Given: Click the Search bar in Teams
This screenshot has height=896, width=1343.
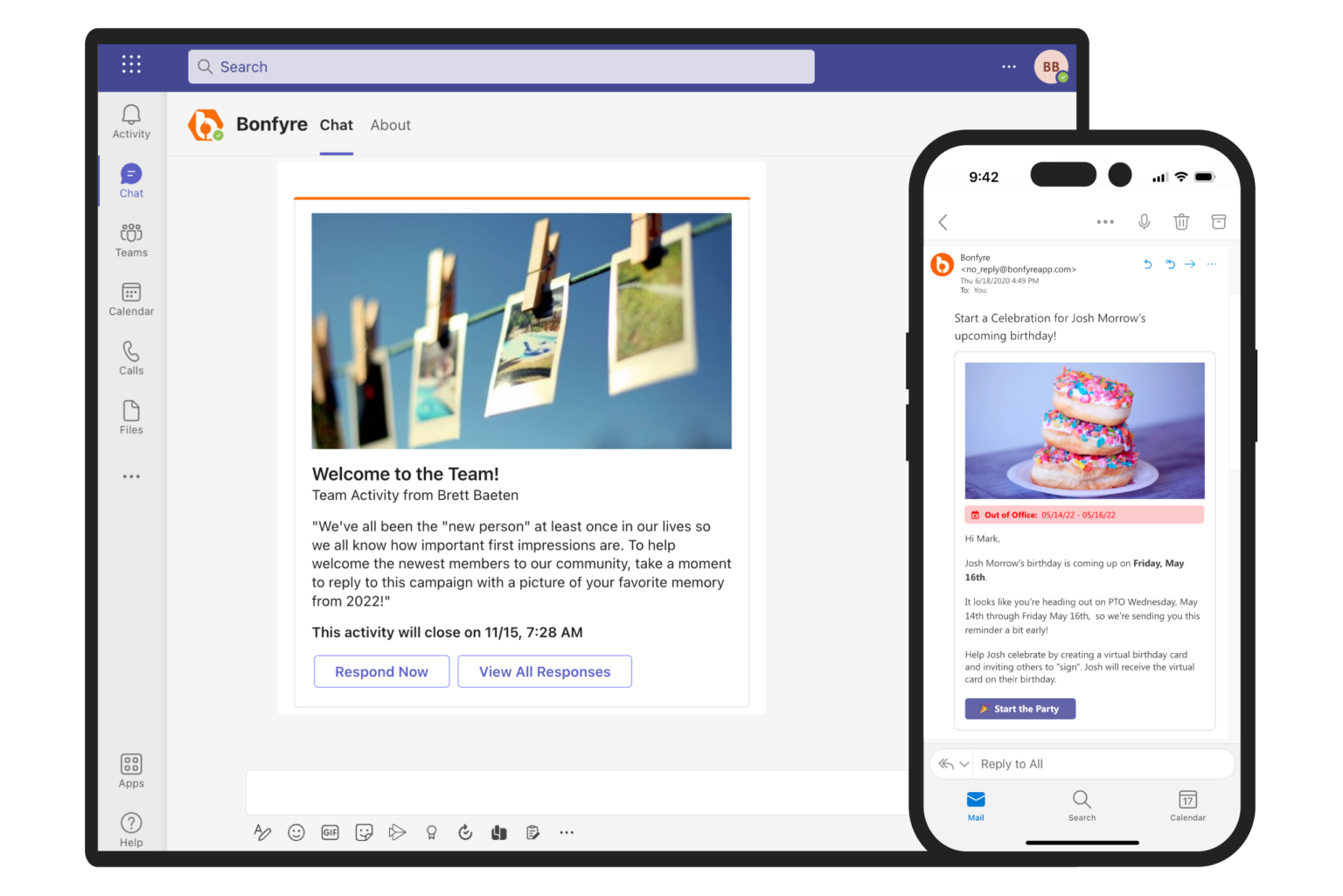Looking at the screenshot, I should pyautogui.click(x=500, y=66).
